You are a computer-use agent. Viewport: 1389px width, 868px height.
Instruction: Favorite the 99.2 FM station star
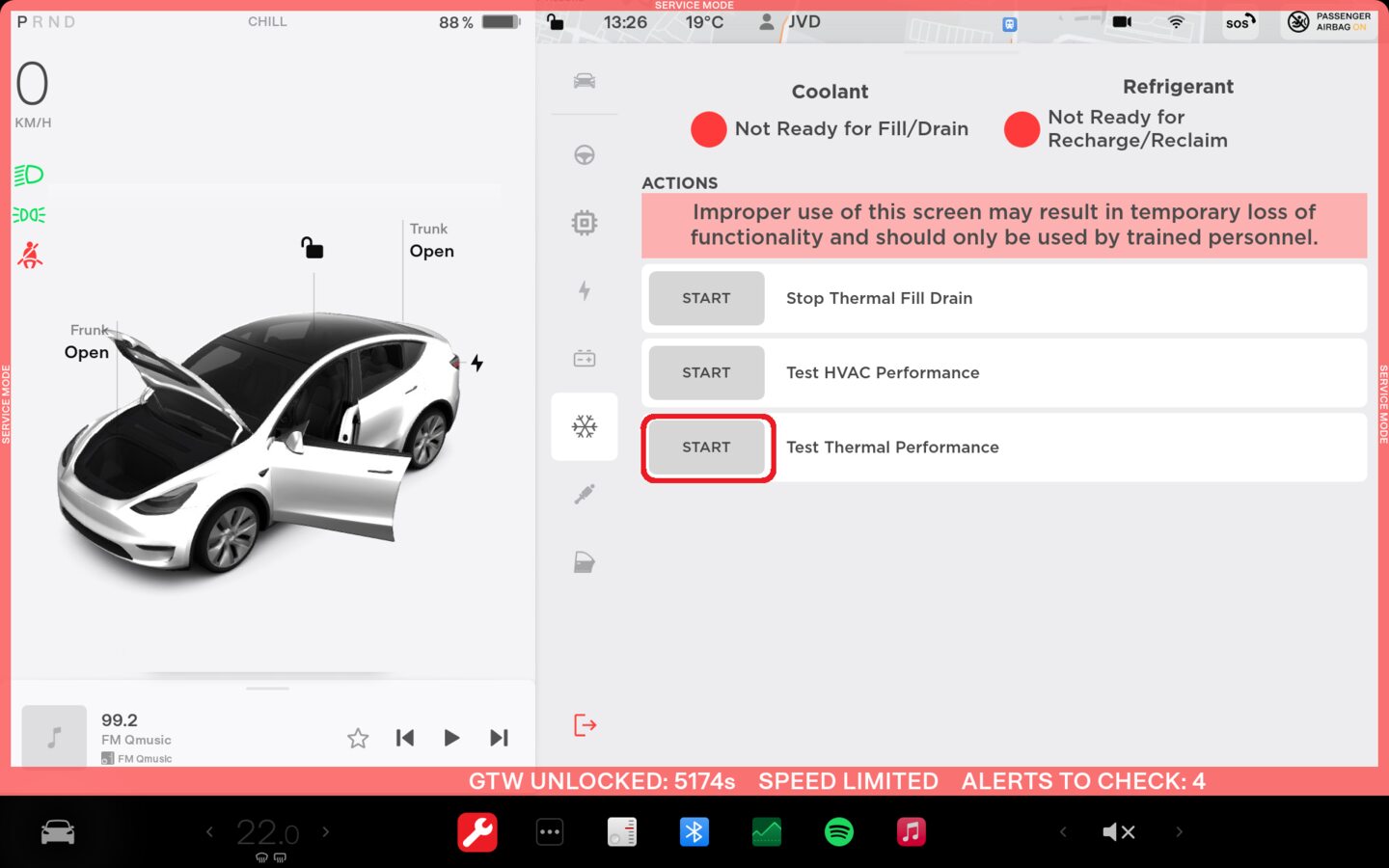358,738
